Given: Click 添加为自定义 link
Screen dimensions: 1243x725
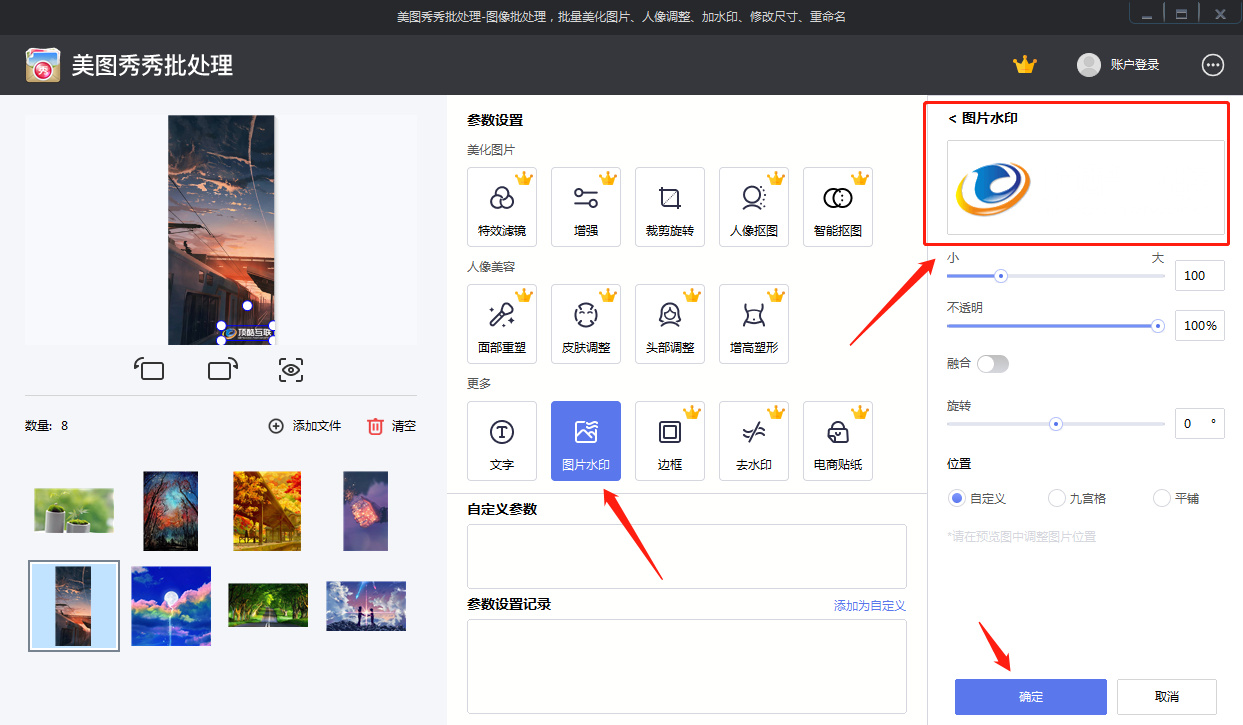Looking at the screenshot, I should coord(870,606).
